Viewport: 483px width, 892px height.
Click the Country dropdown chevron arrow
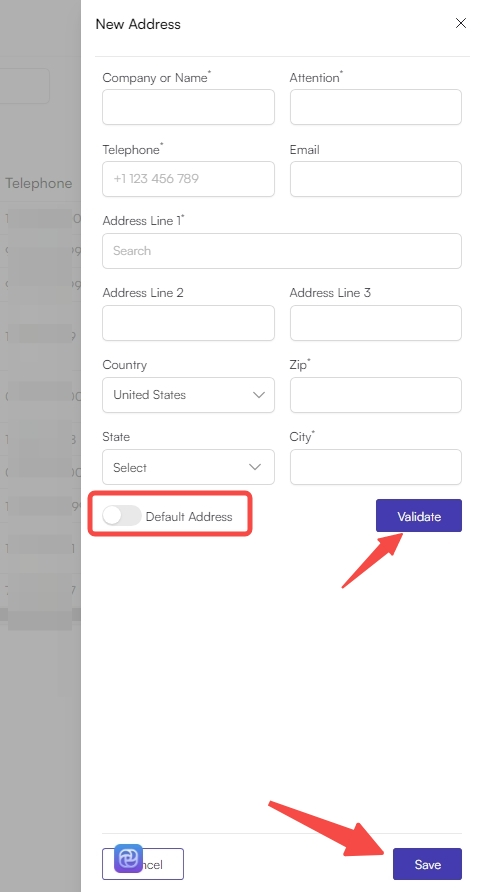point(259,395)
